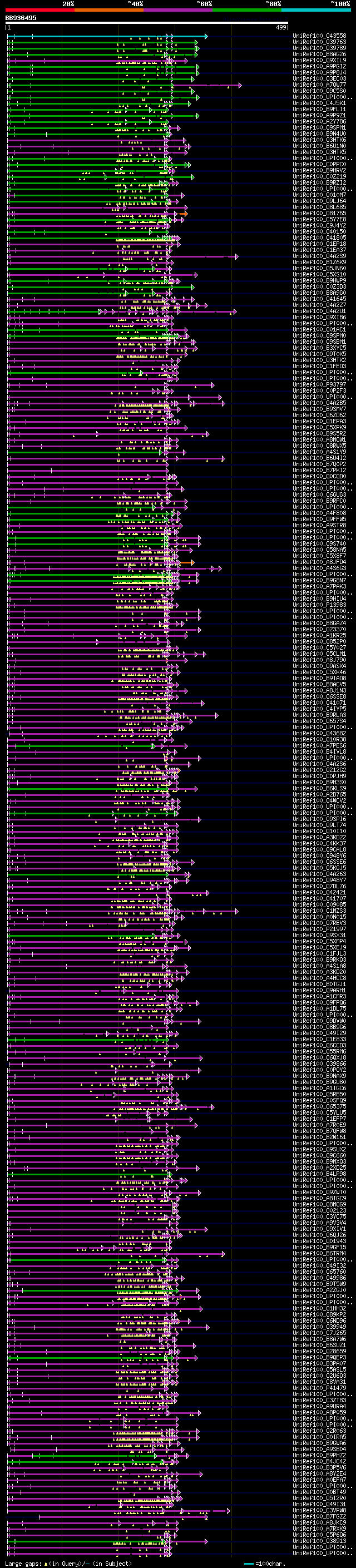The height and width of the screenshot is (1568, 356).
Task: Open hit UniRef100_Q9XIL9
Action: [319, 60]
